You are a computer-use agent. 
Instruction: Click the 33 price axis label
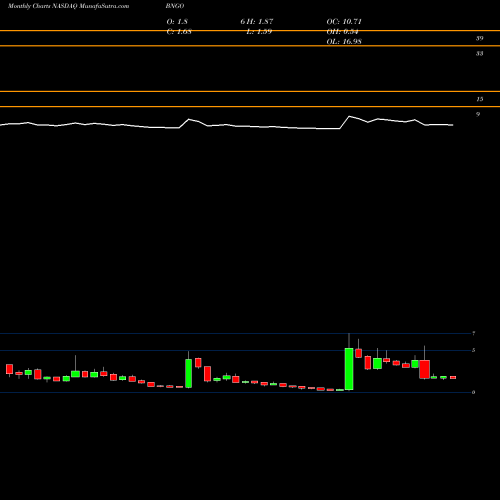479,53
